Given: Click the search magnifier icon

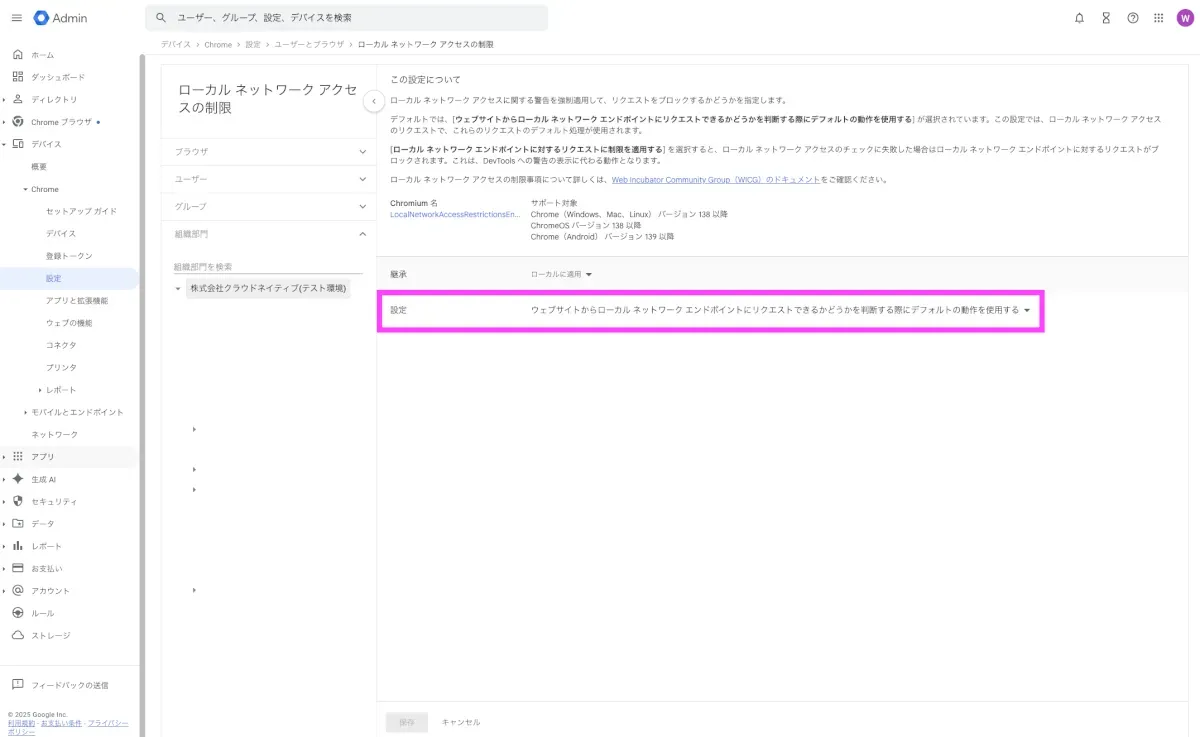Looking at the screenshot, I should click(161, 18).
